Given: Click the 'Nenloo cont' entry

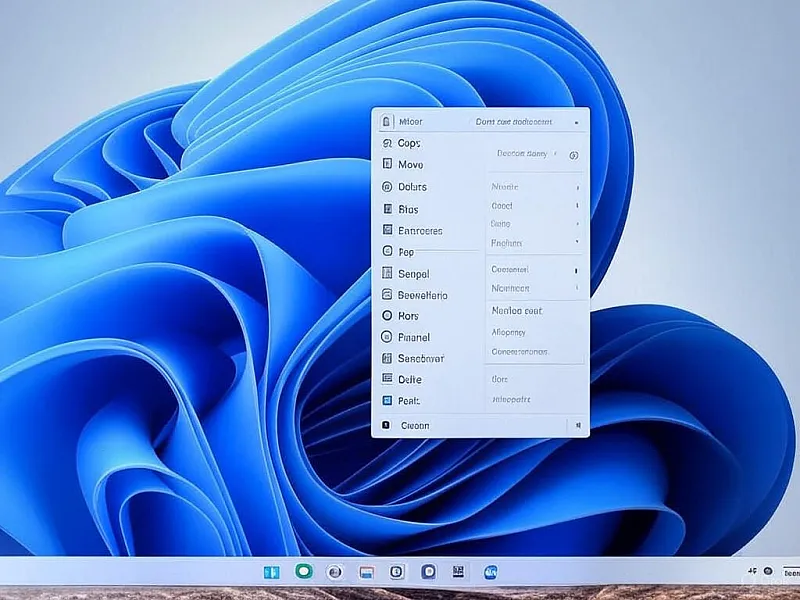Looking at the screenshot, I should (516, 311).
